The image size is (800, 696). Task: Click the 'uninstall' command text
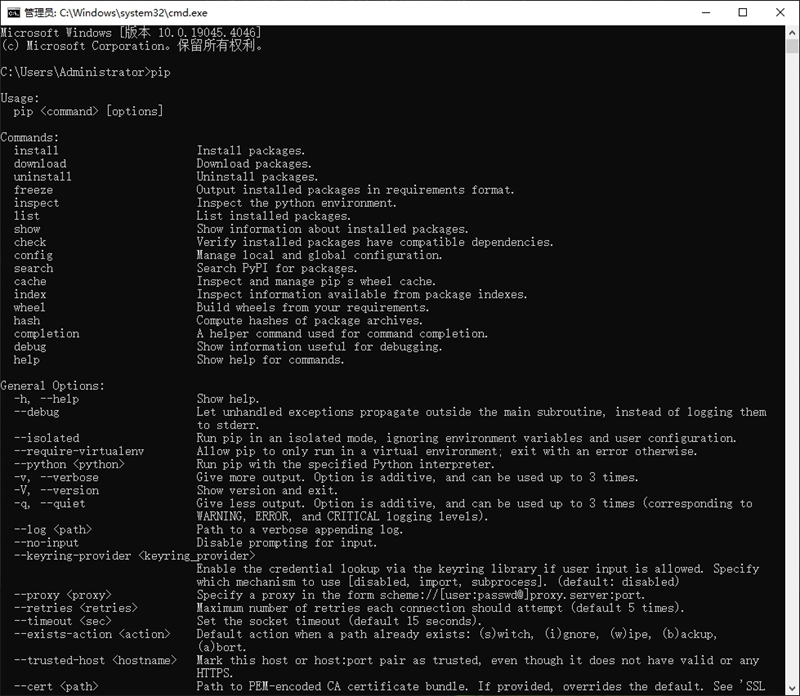[x=42, y=177]
